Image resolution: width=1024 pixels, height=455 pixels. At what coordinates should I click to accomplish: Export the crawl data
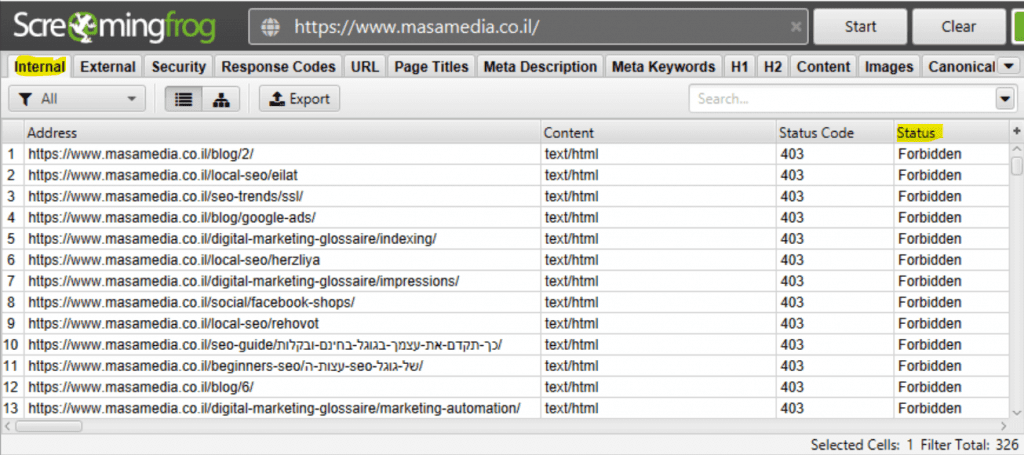coord(300,99)
